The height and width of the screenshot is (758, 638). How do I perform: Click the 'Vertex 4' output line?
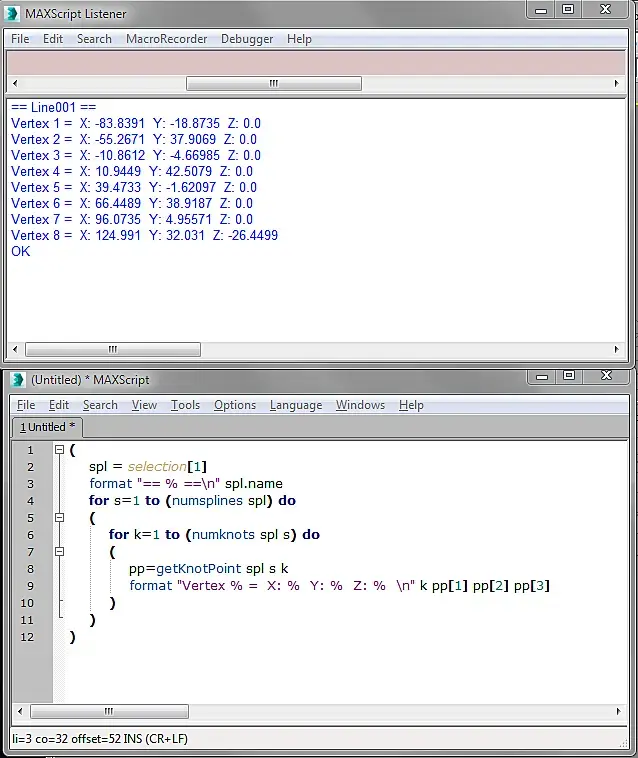[132, 171]
